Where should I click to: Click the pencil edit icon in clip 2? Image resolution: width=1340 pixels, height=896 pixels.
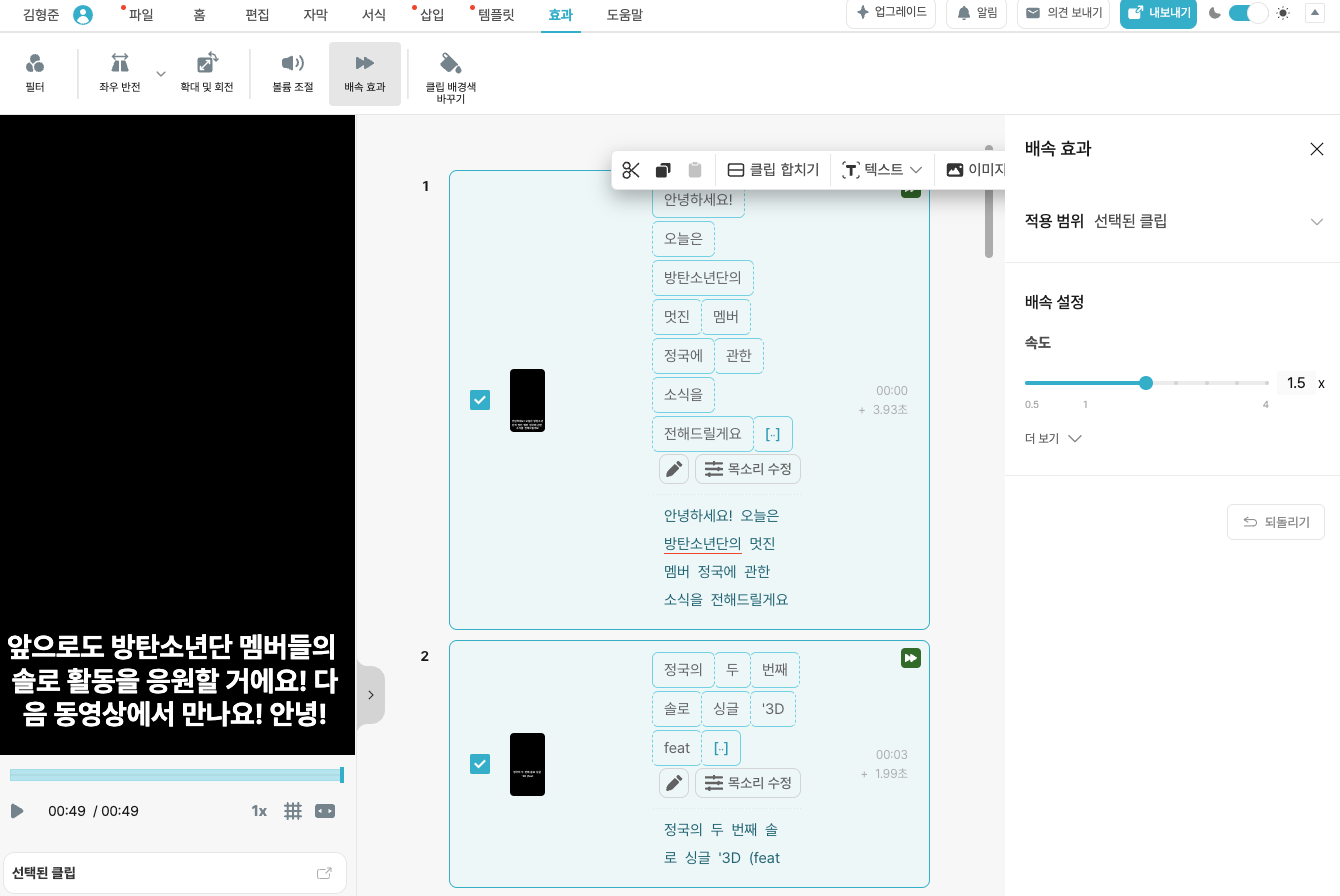click(674, 783)
